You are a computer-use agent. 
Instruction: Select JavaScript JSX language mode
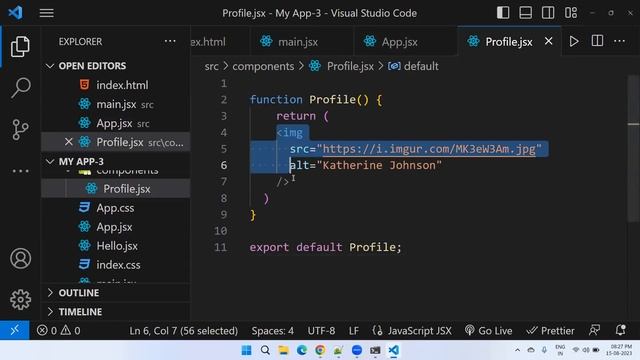412,331
